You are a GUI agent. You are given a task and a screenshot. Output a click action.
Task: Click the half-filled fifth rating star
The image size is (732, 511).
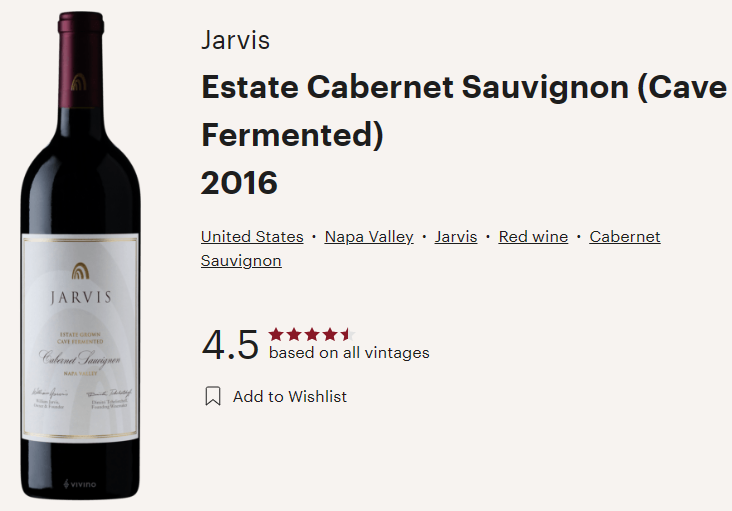(347, 334)
